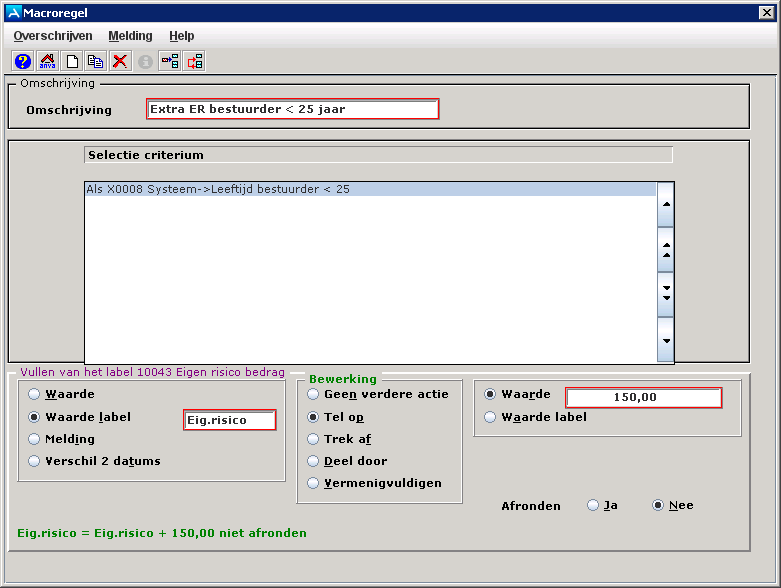Screen dimensions: 781x588
Task: Click the Omschrijving text field
Action: pyautogui.click(x=292, y=109)
